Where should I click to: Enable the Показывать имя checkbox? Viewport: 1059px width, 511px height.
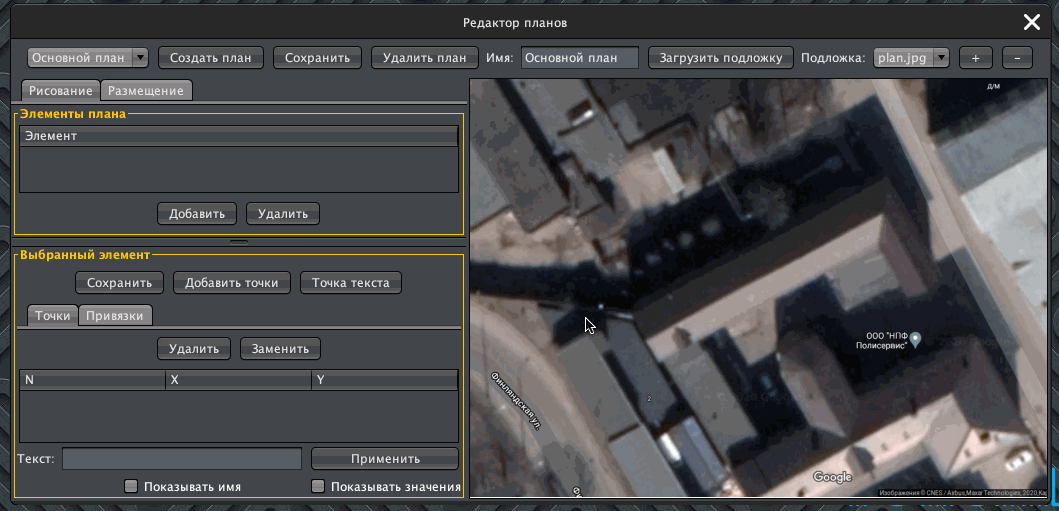tap(131, 487)
